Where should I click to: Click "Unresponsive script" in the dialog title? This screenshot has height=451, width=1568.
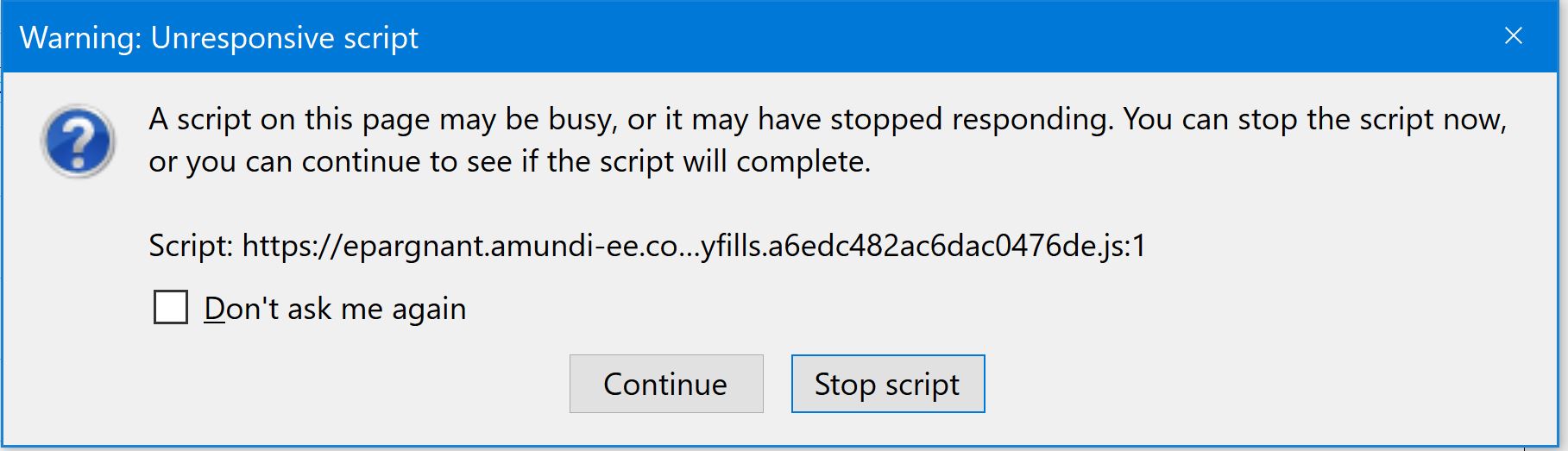tap(285, 38)
